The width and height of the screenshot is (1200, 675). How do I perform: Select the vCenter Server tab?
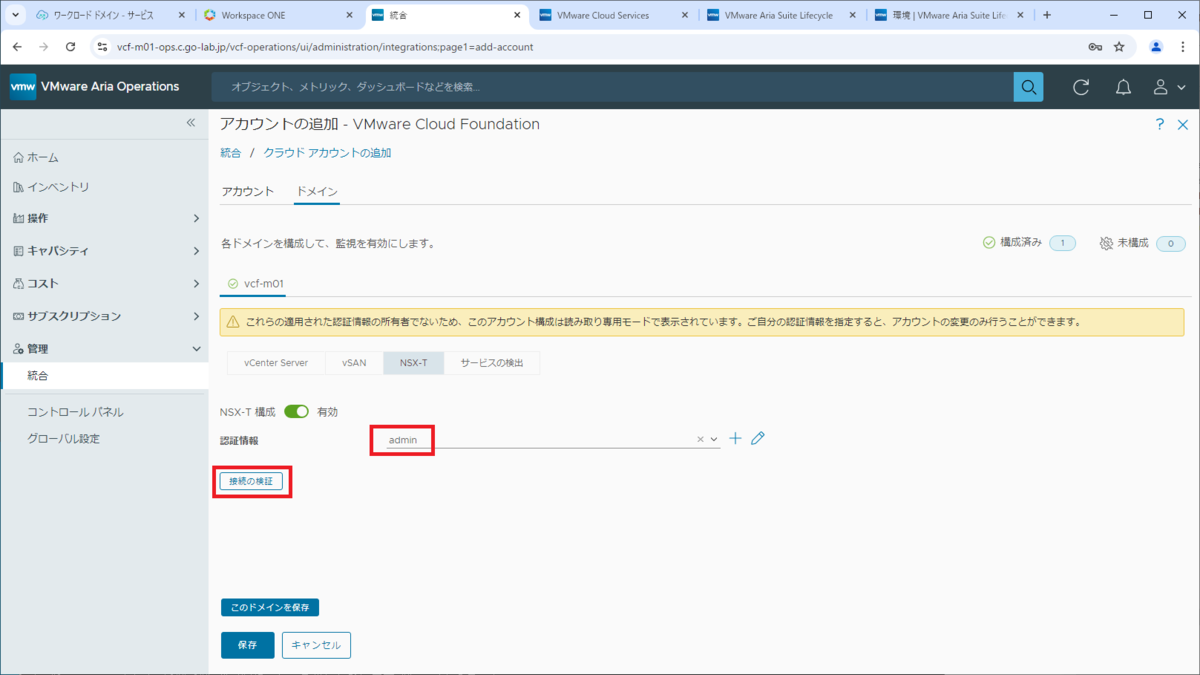276,363
